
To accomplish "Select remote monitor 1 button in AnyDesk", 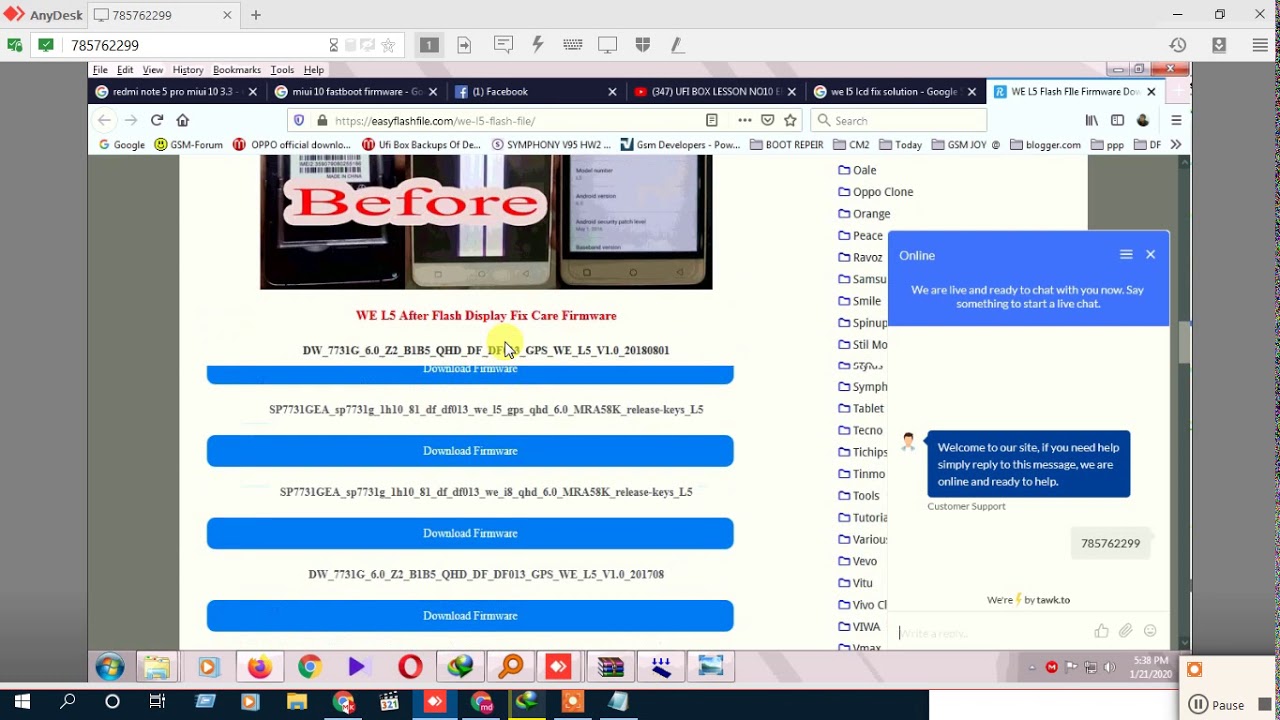I will (429, 45).
